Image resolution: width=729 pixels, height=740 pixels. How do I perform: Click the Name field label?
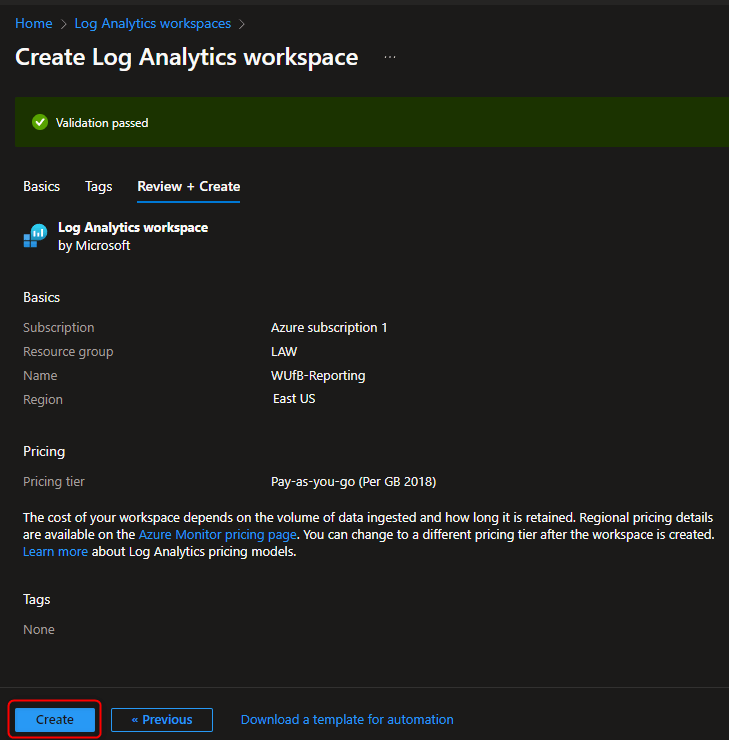pos(40,376)
